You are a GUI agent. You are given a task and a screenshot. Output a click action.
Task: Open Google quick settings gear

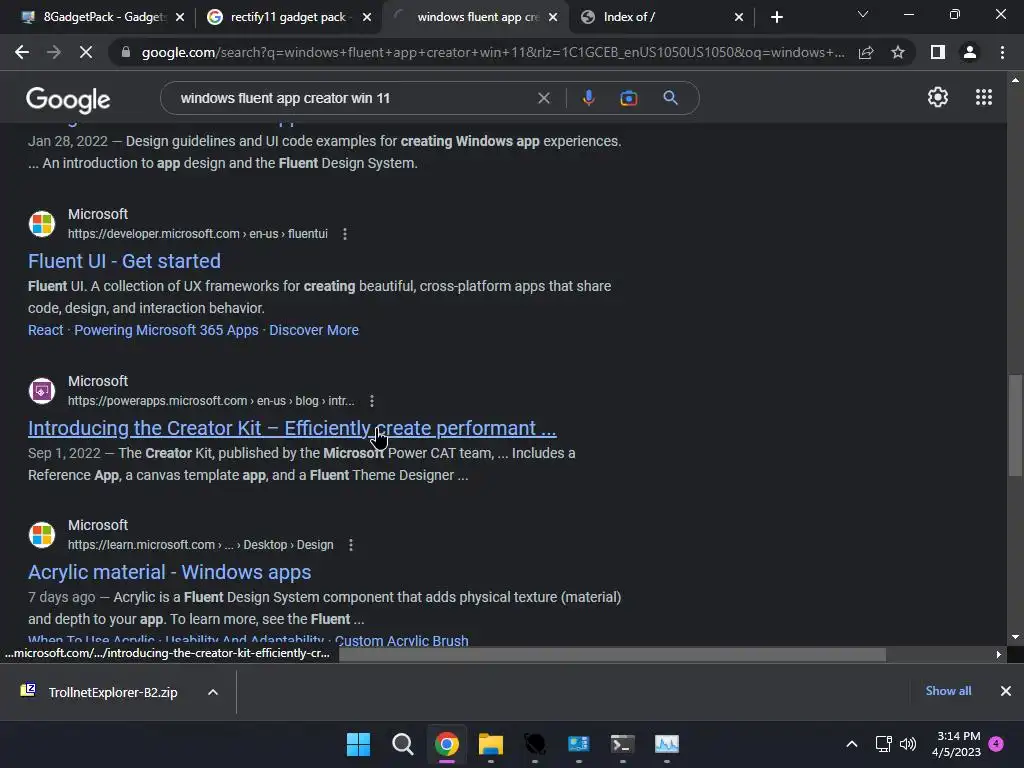click(x=938, y=97)
